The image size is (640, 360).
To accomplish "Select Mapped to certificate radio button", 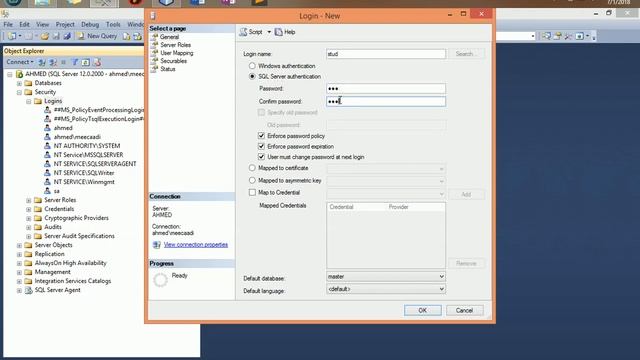I will (252, 168).
